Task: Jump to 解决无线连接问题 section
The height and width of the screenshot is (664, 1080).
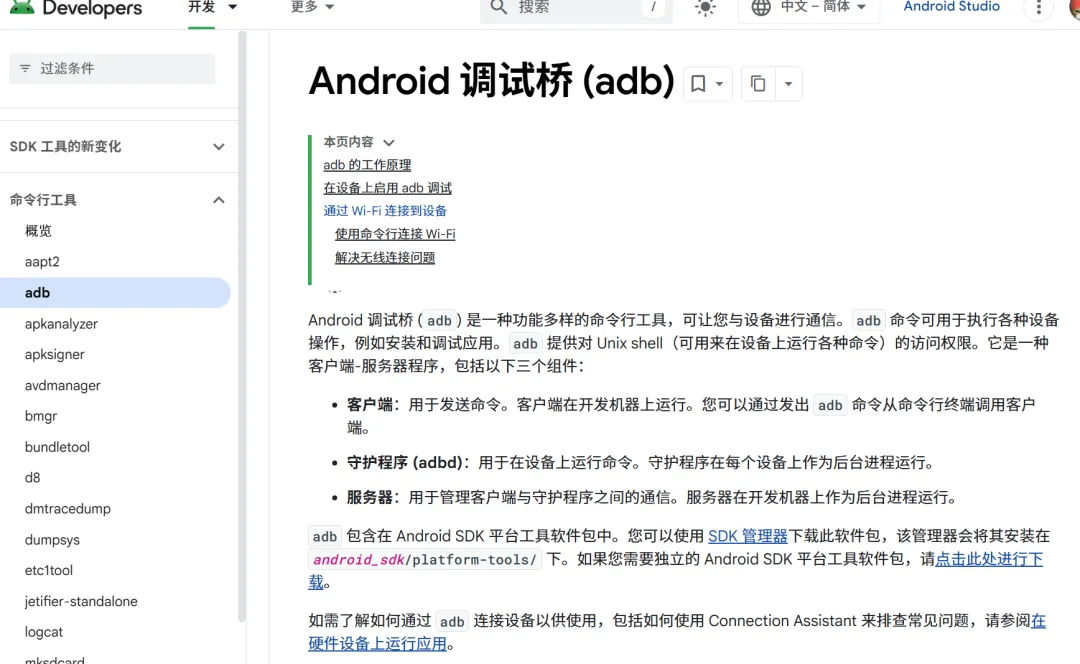Action: point(385,258)
